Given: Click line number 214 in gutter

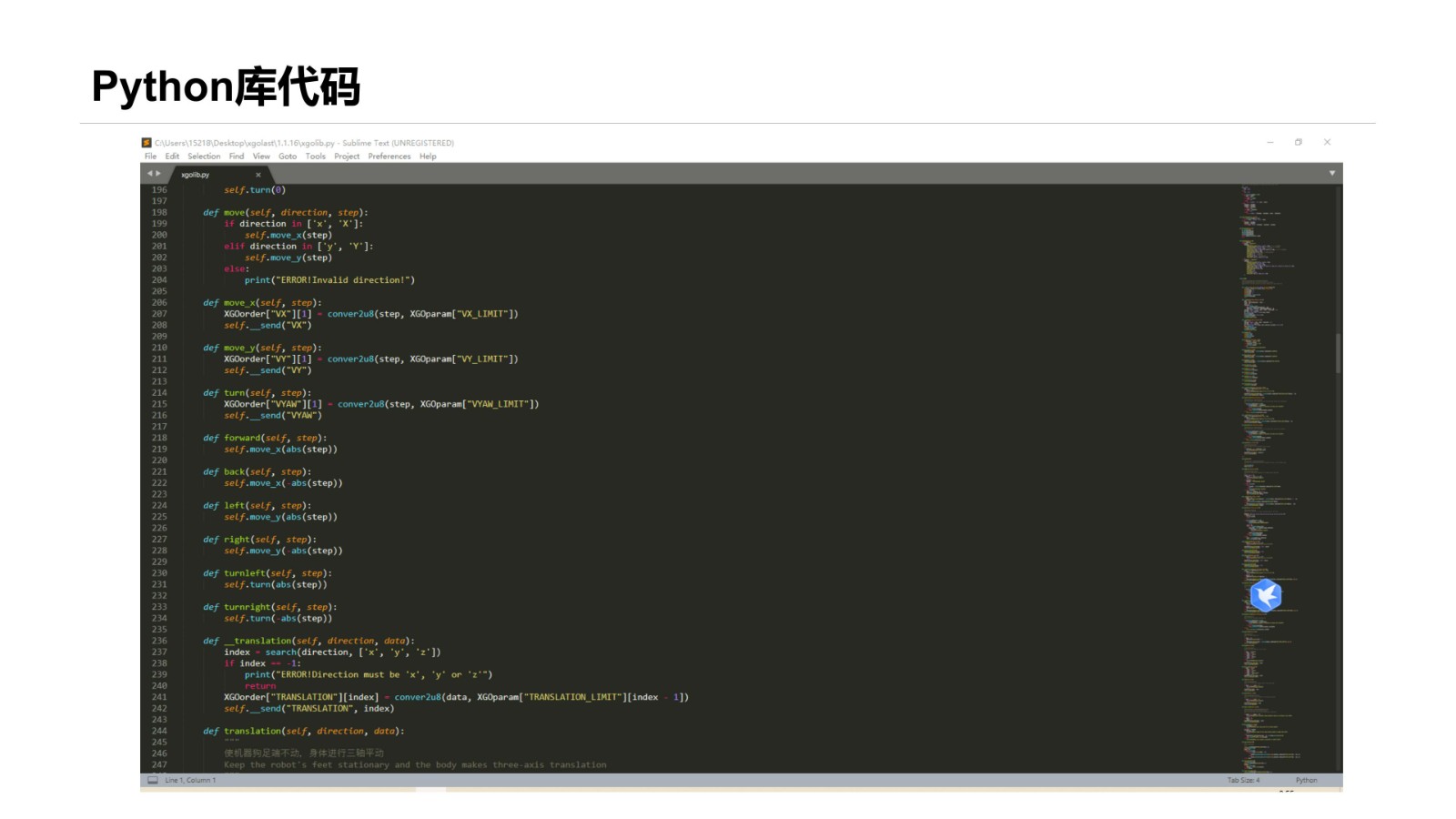Looking at the screenshot, I should tap(159, 393).
